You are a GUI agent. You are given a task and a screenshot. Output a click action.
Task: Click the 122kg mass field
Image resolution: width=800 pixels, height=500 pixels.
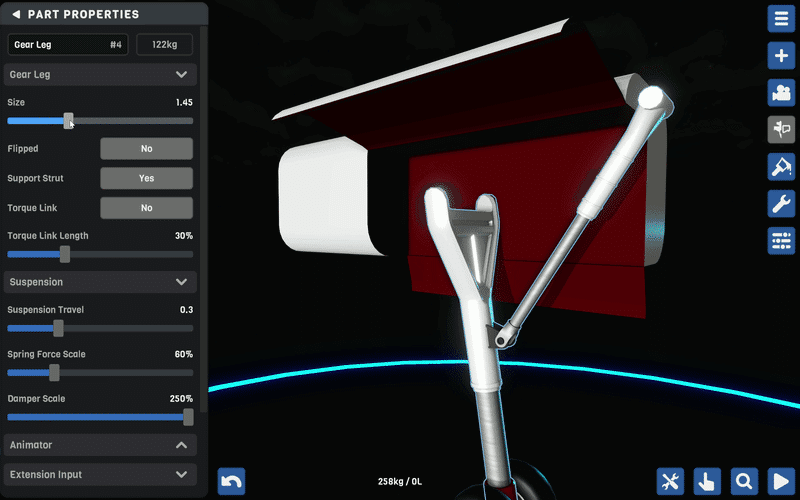click(x=164, y=44)
